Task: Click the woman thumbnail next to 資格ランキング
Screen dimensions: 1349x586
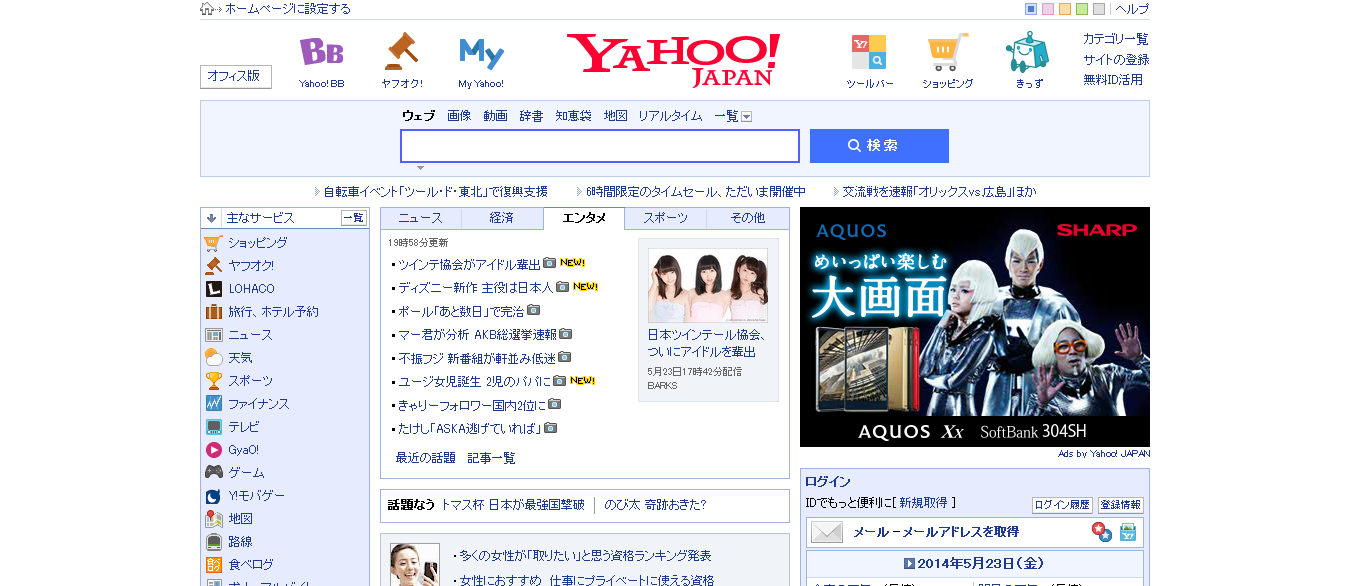Action: [x=415, y=564]
